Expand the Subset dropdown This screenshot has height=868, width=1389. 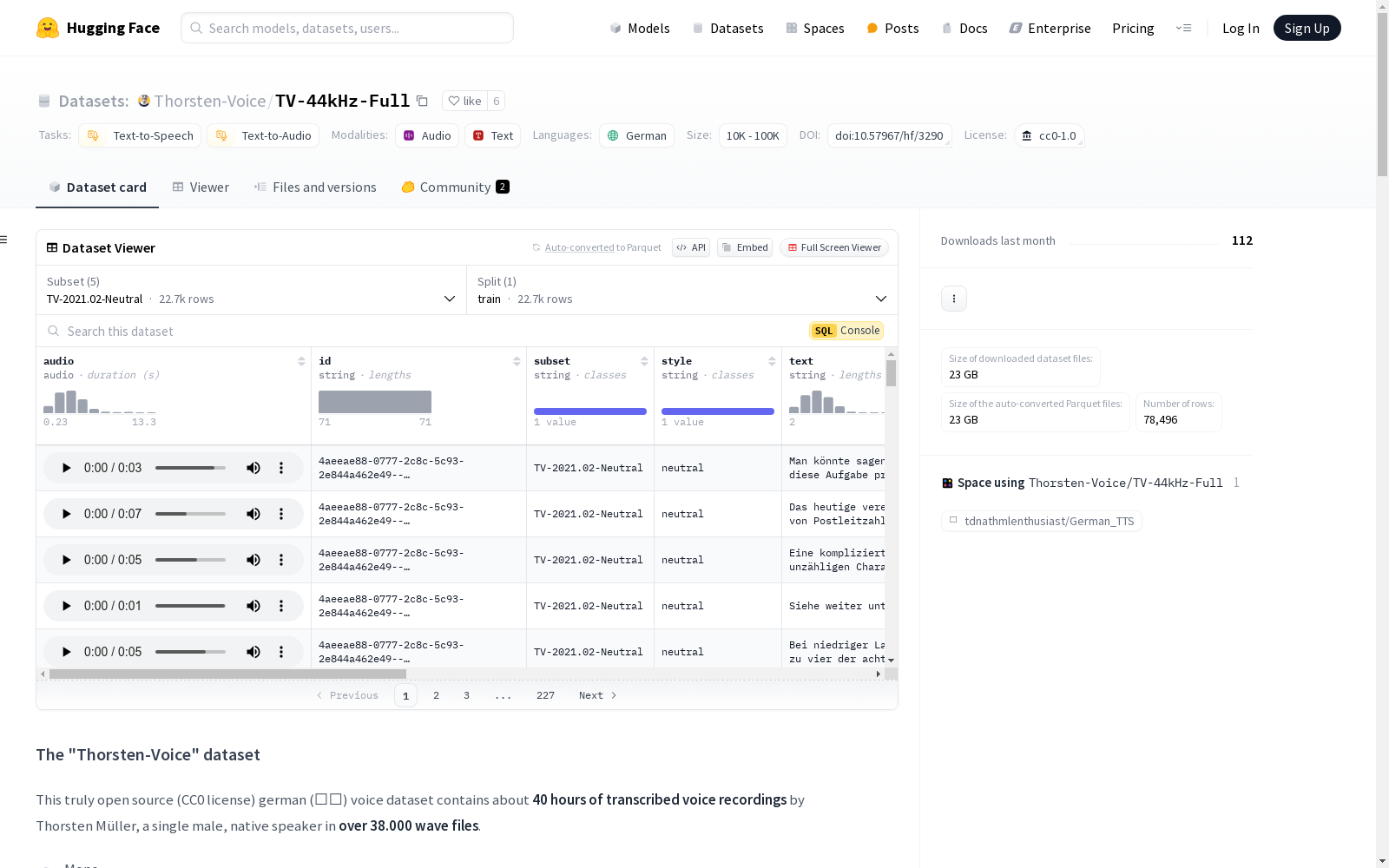point(252,290)
